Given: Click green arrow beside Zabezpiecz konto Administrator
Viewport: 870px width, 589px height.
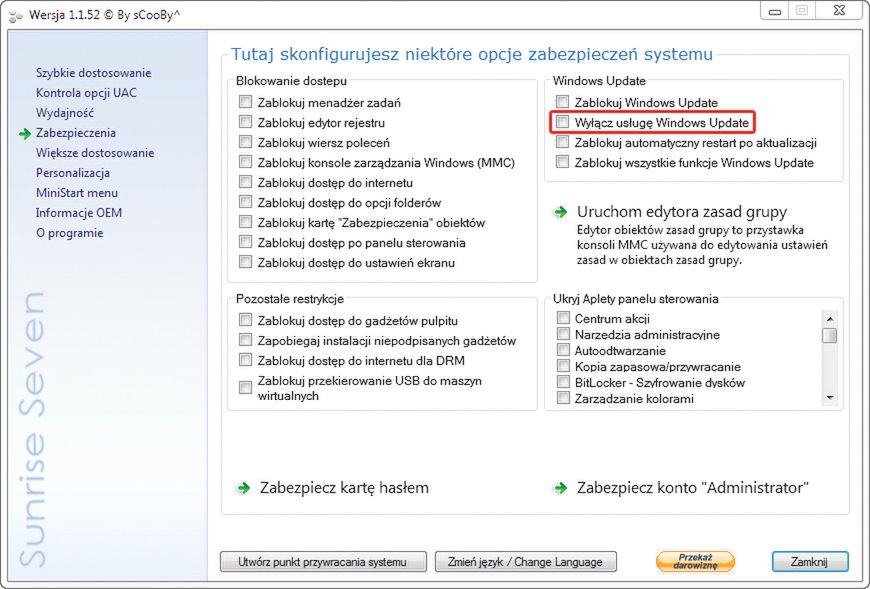Looking at the screenshot, I should point(561,488).
